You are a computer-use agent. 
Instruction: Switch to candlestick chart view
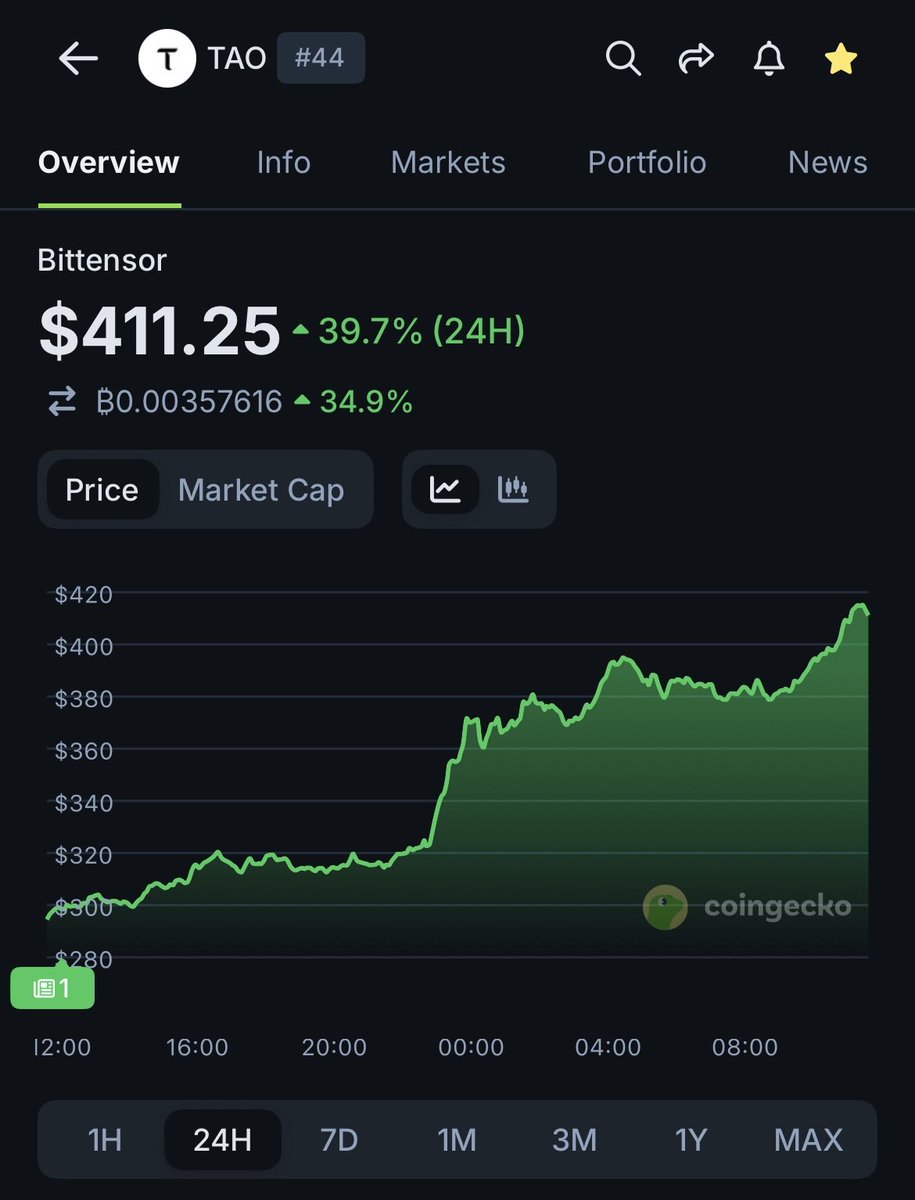point(513,489)
